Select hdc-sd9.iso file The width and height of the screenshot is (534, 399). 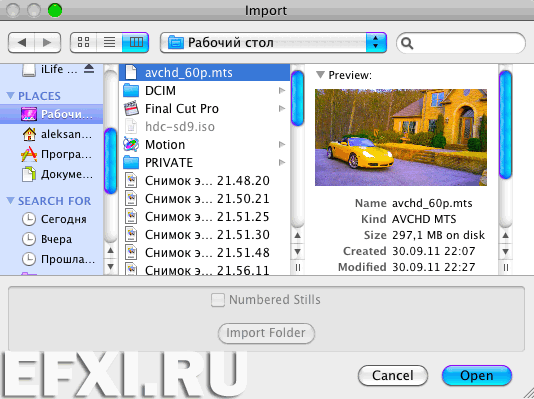pos(204,127)
